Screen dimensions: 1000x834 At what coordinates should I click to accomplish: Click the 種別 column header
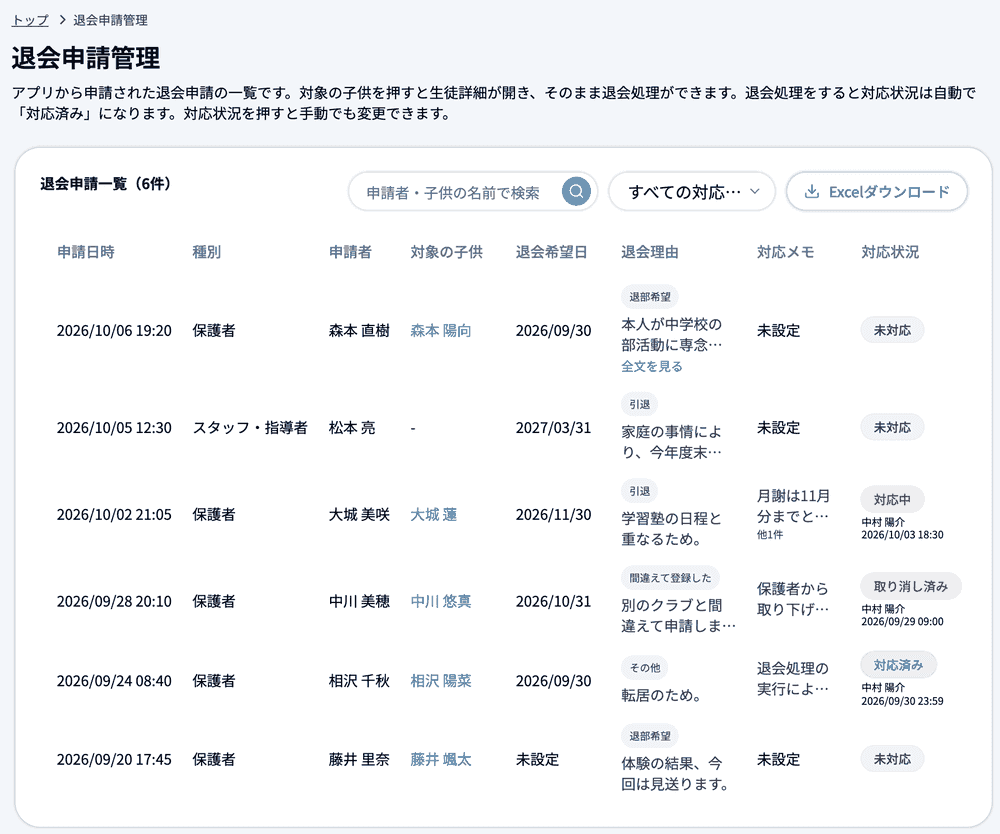click(207, 252)
